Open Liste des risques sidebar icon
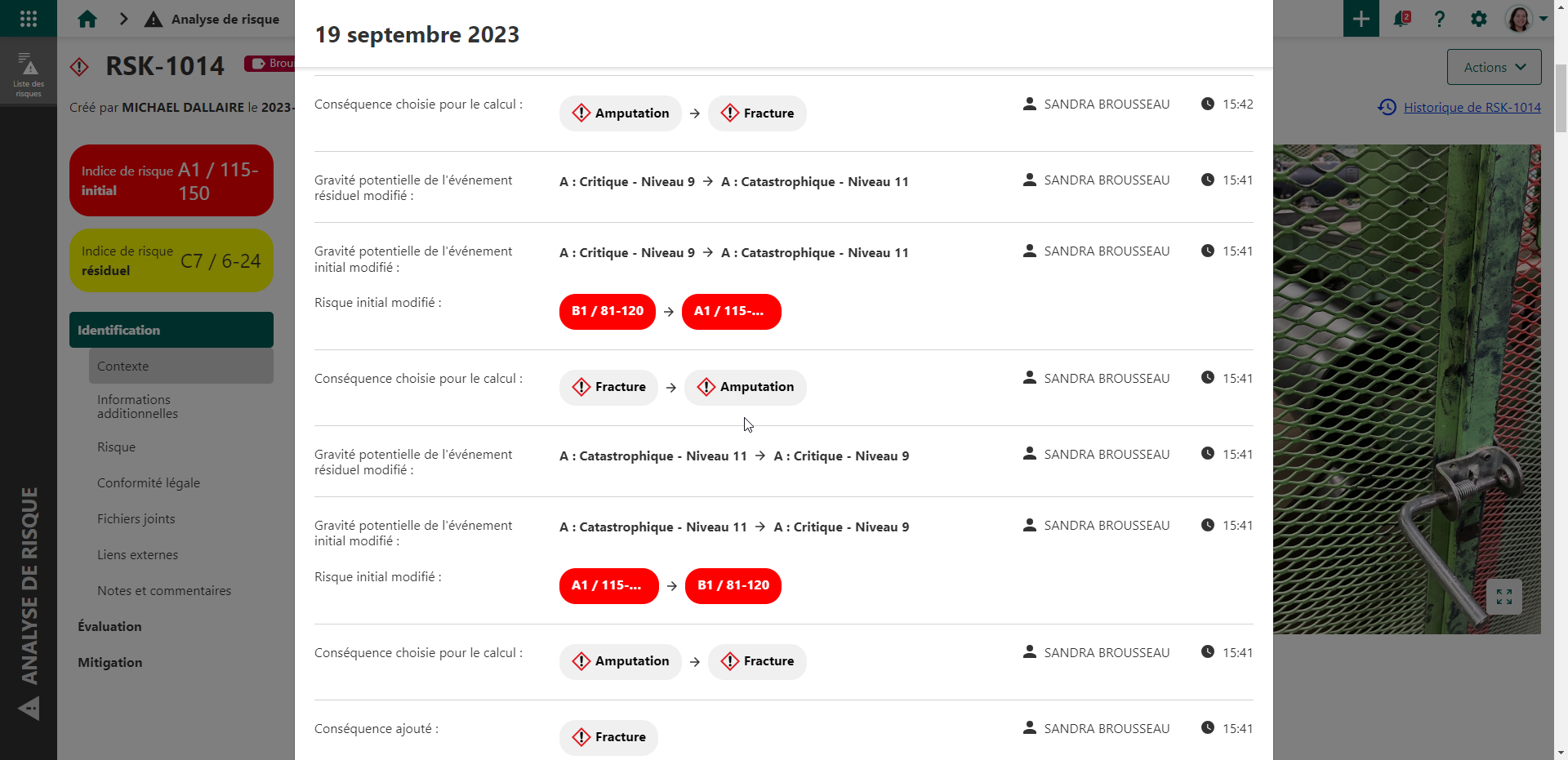This screenshot has height=760, width=1568. 29,75
